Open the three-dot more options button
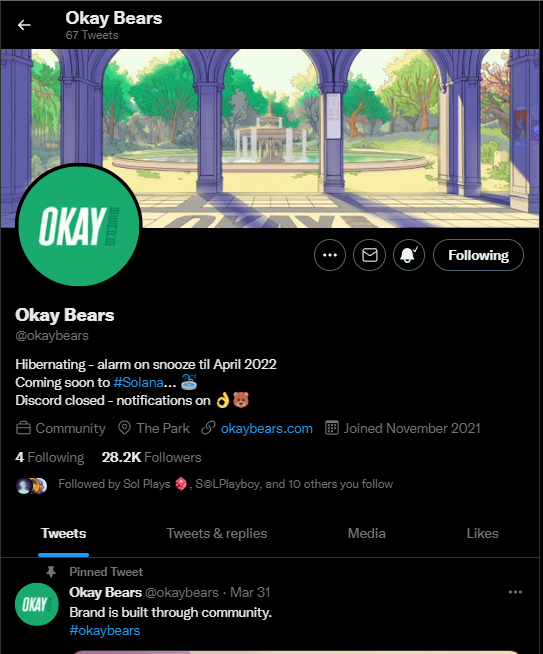This screenshot has width=543, height=654. point(330,255)
